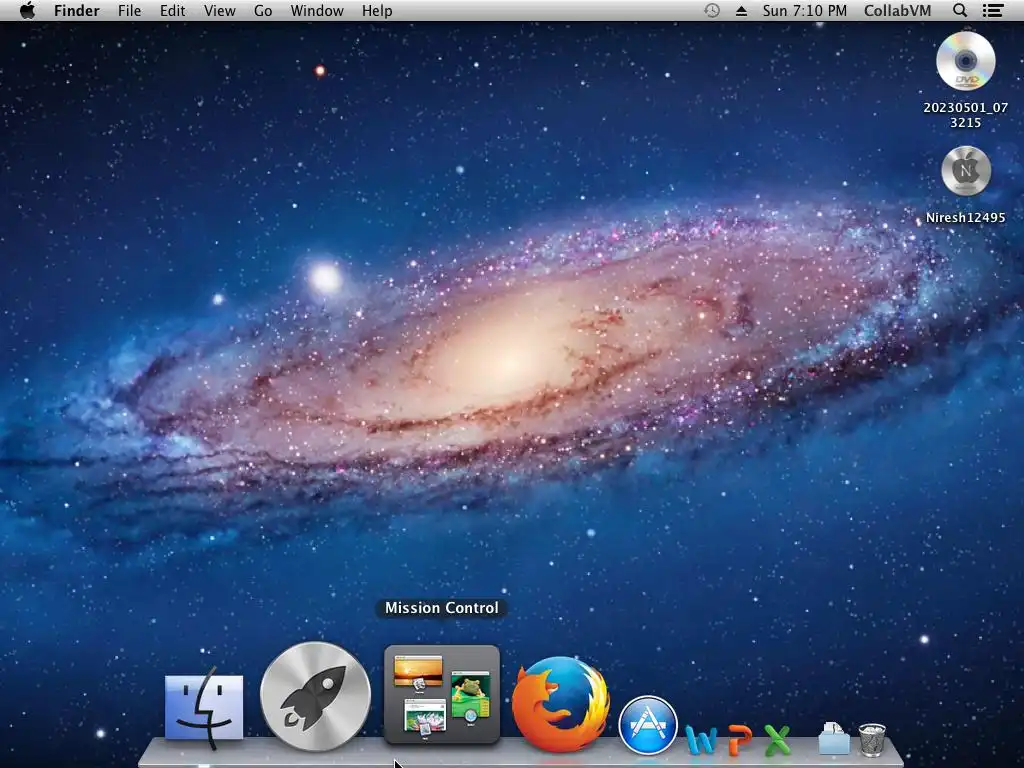
Task: Open the File menu
Action: [x=129, y=10]
